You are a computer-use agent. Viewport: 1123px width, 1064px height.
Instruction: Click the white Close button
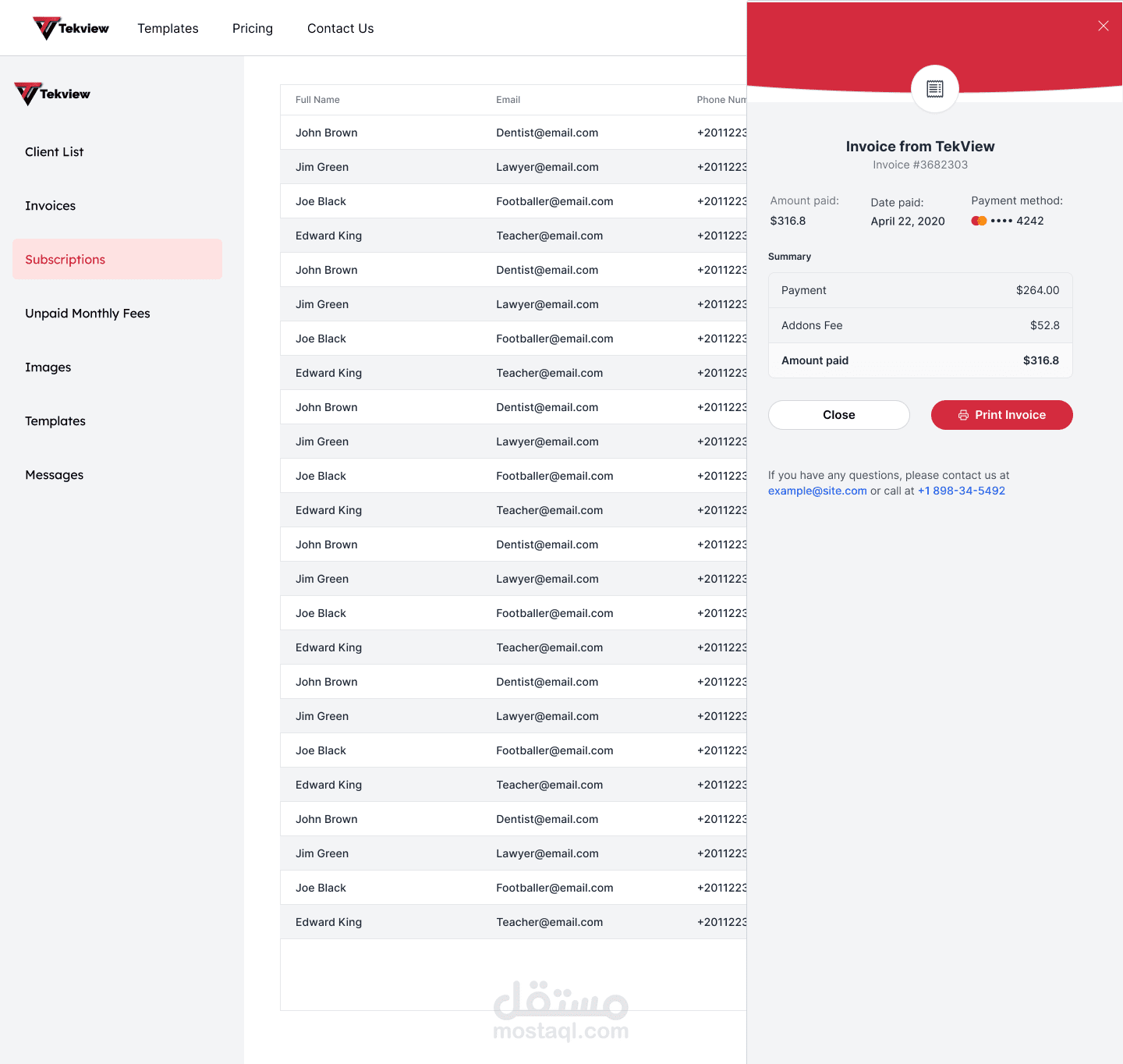tap(839, 415)
